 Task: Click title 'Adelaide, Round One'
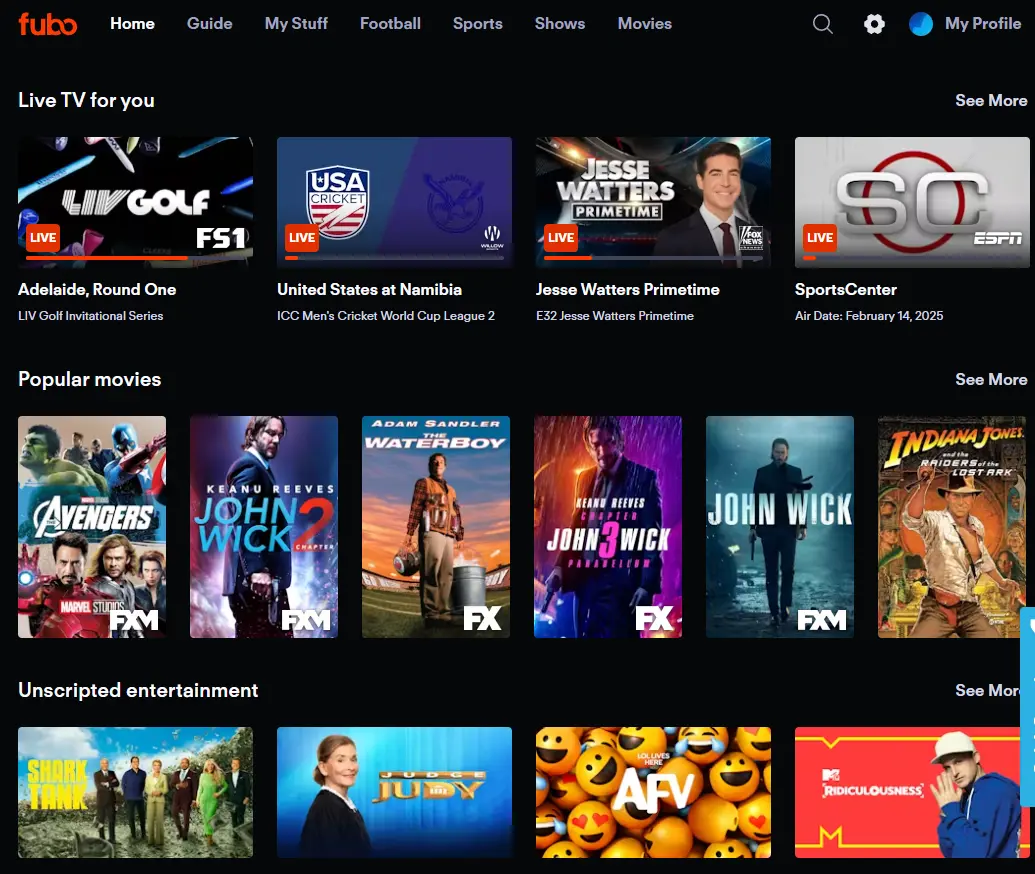pos(97,290)
